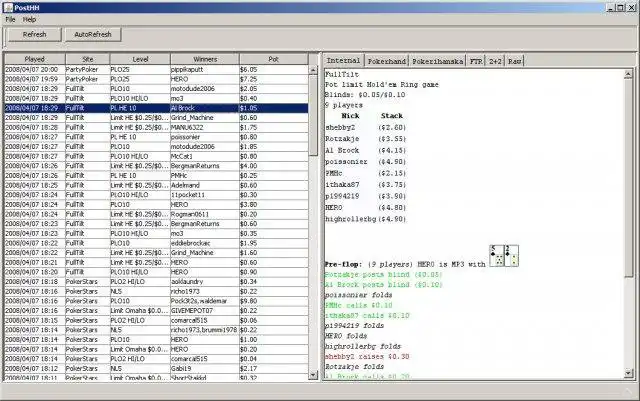Select the hand won by Pock3t2s,waldemar
Screen dimensions: 640x401
coord(156,301)
